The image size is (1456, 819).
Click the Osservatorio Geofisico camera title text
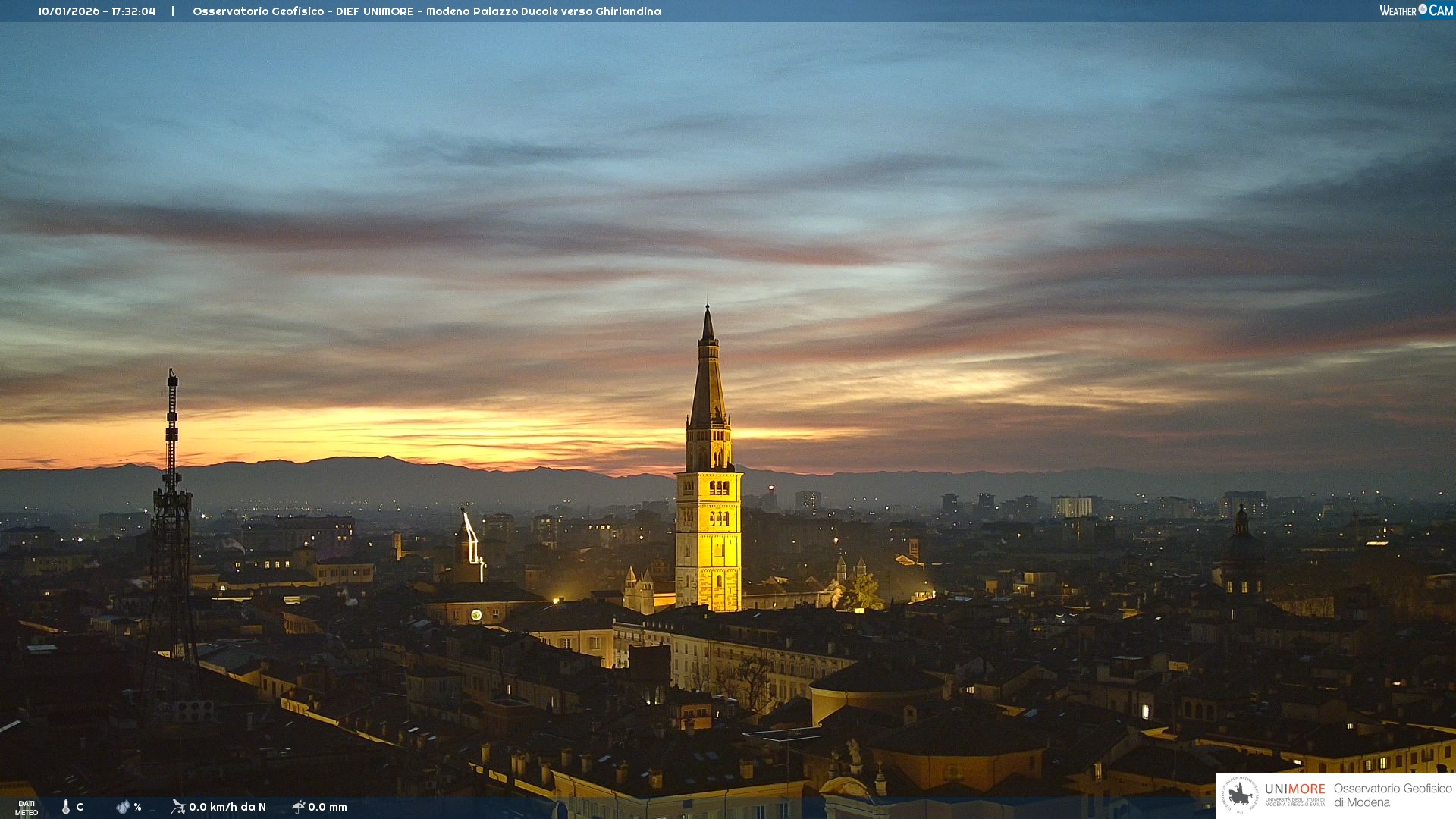(x=426, y=11)
